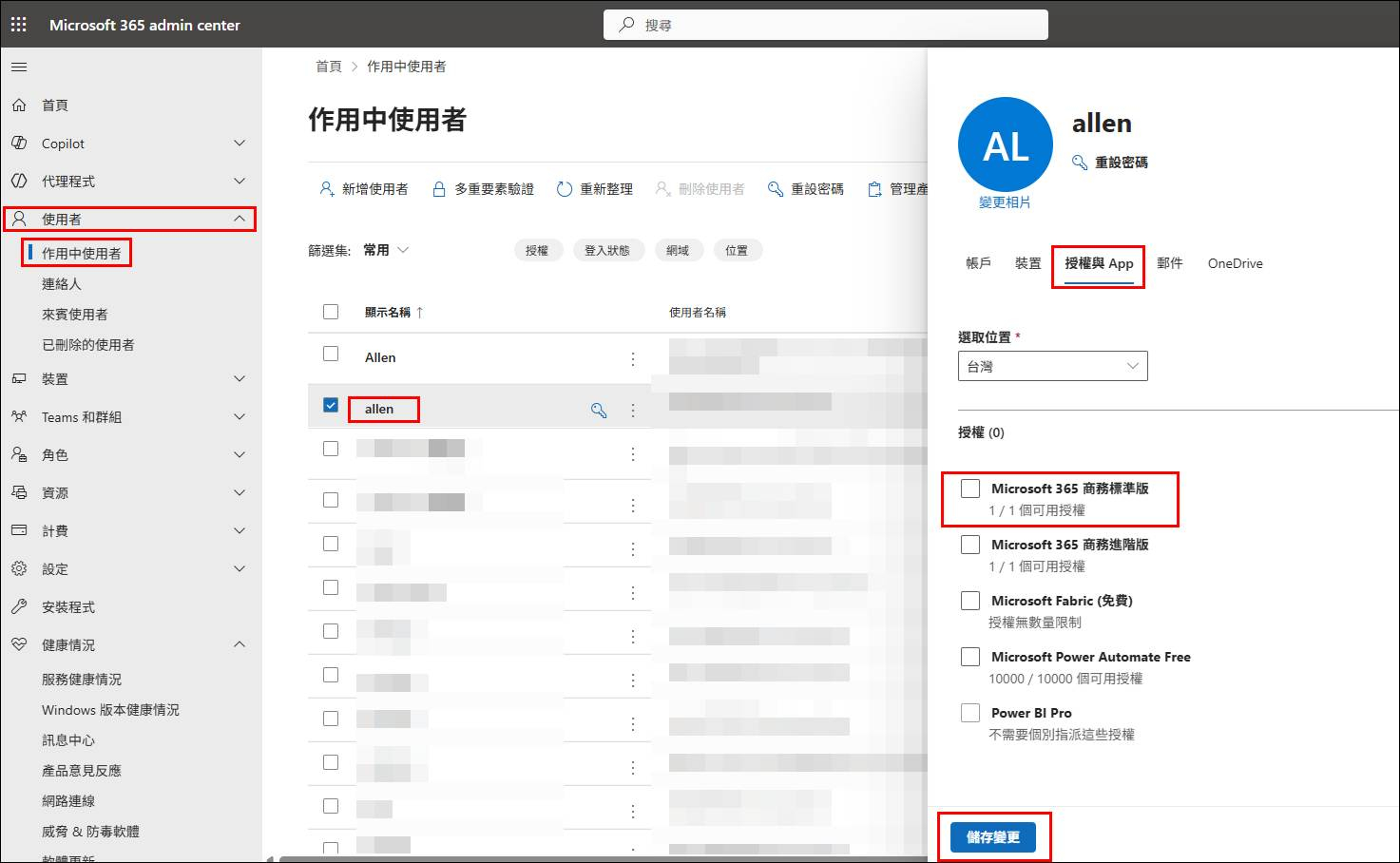Check the row checkbox just below allen
Image resolution: width=1400 pixels, height=863 pixels.
pos(331,449)
